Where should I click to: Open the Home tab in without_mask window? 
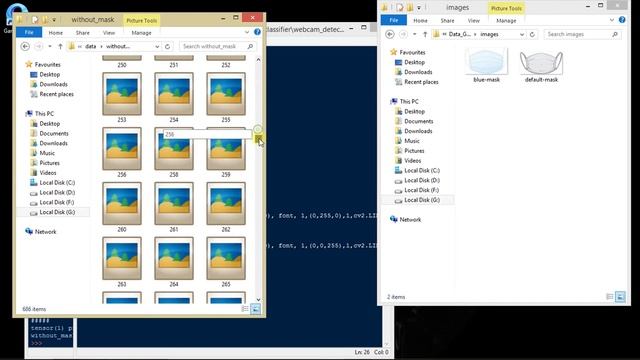[56, 33]
